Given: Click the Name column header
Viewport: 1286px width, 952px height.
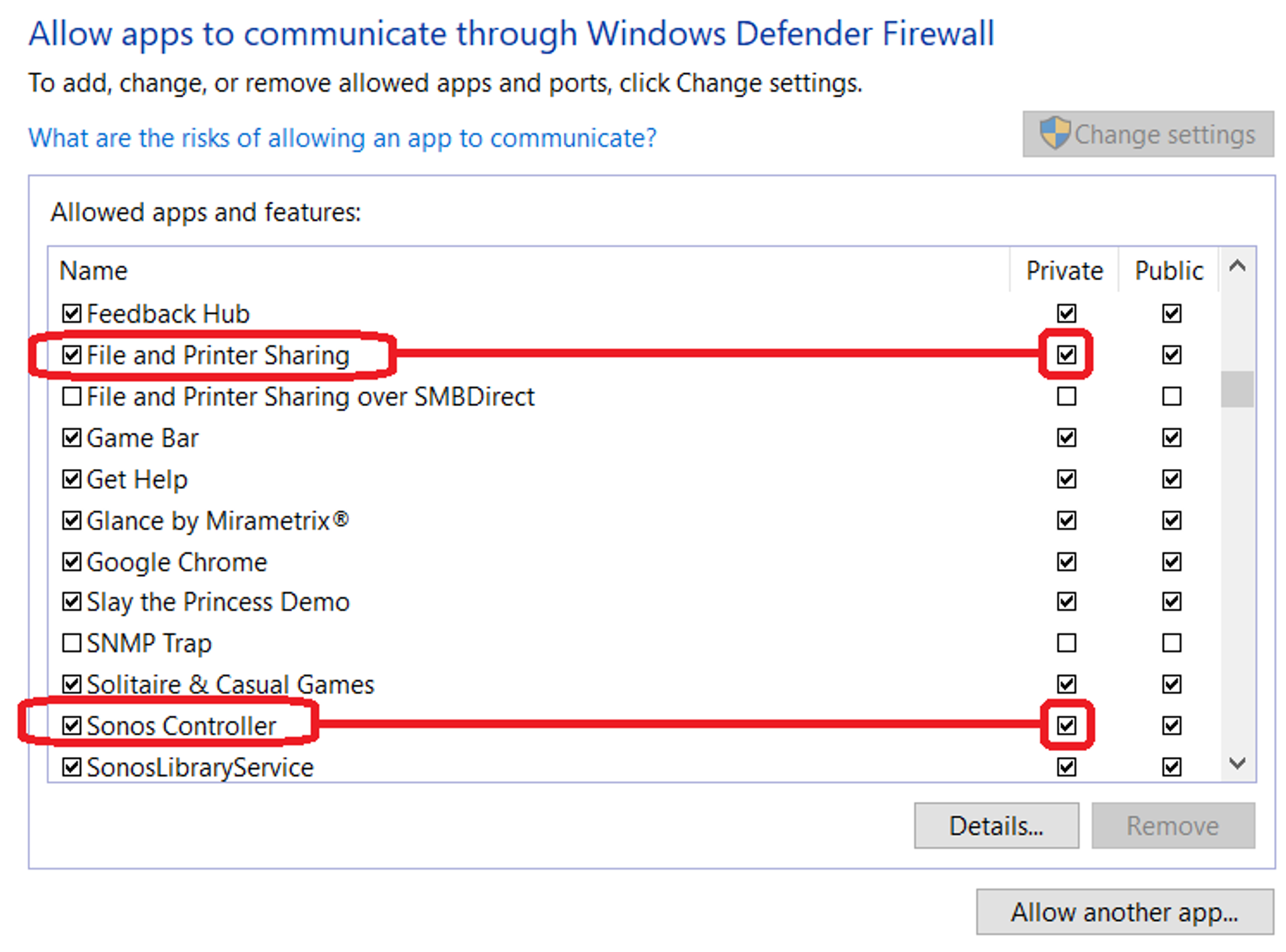Looking at the screenshot, I should coord(94,271).
